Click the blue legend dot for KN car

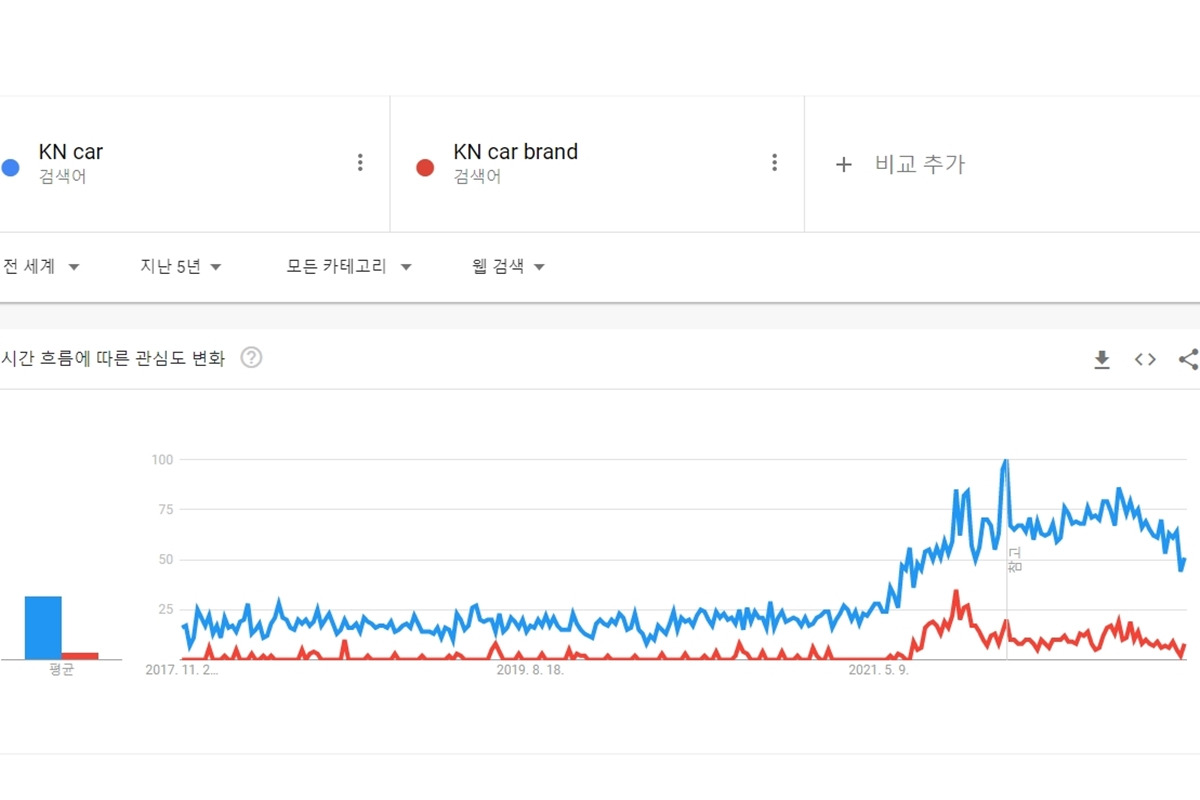coord(10,169)
